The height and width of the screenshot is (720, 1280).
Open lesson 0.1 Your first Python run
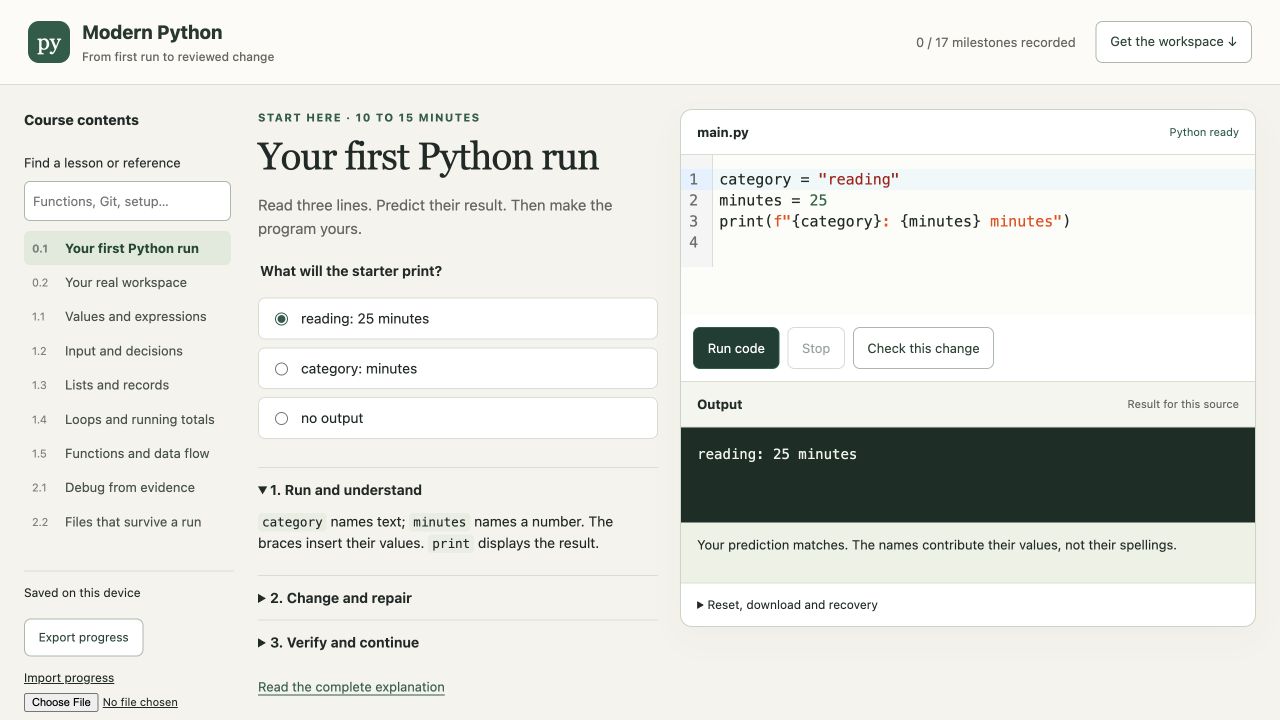[127, 248]
